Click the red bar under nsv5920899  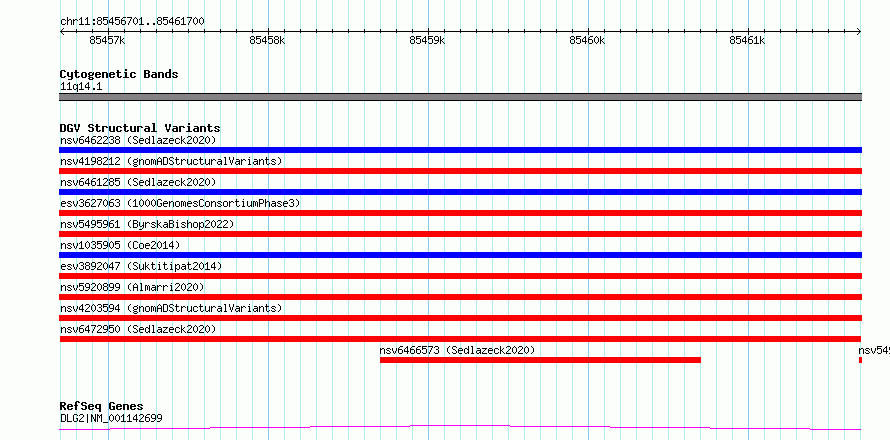460,297
